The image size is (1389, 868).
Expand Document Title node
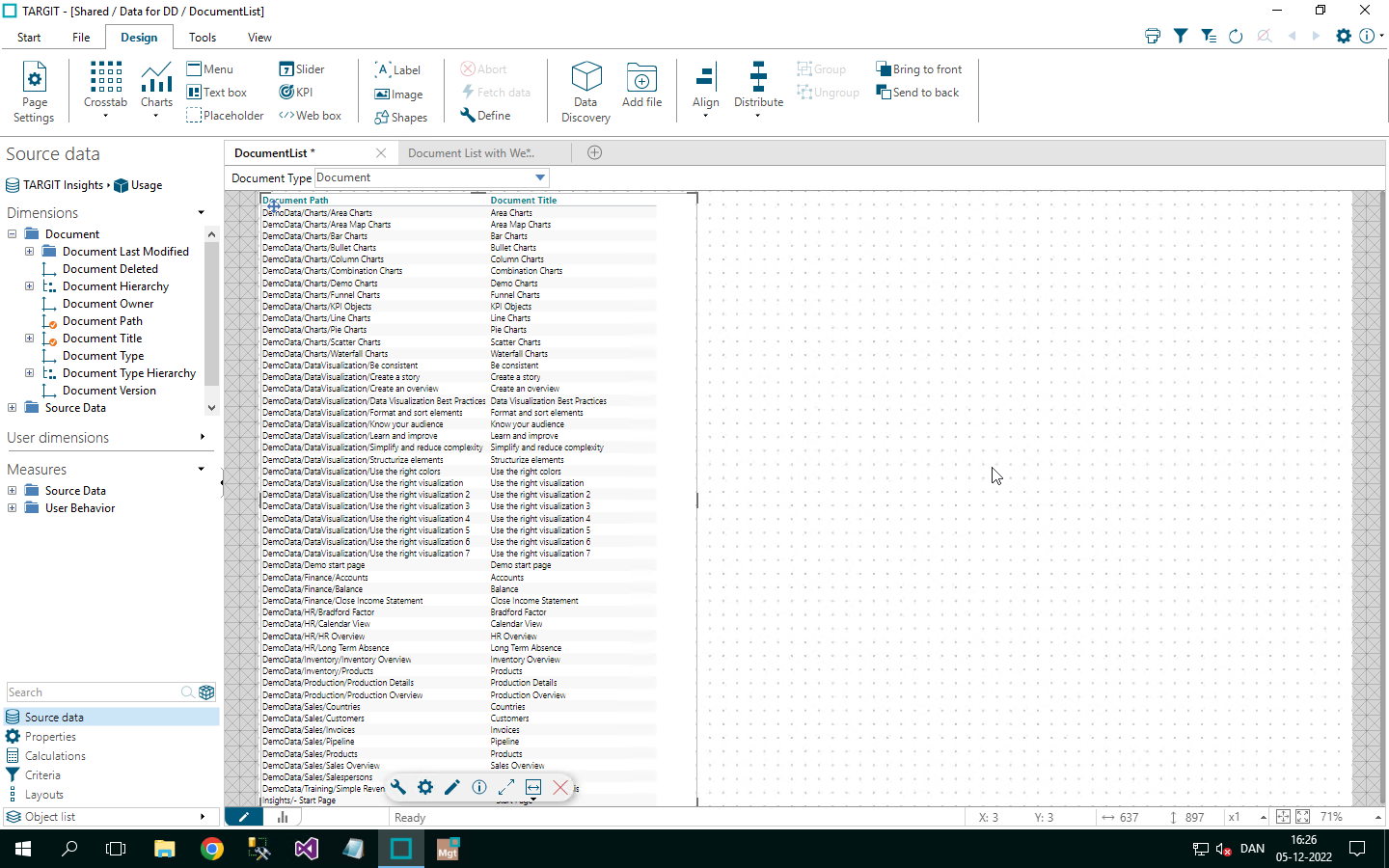pos(29,339)
